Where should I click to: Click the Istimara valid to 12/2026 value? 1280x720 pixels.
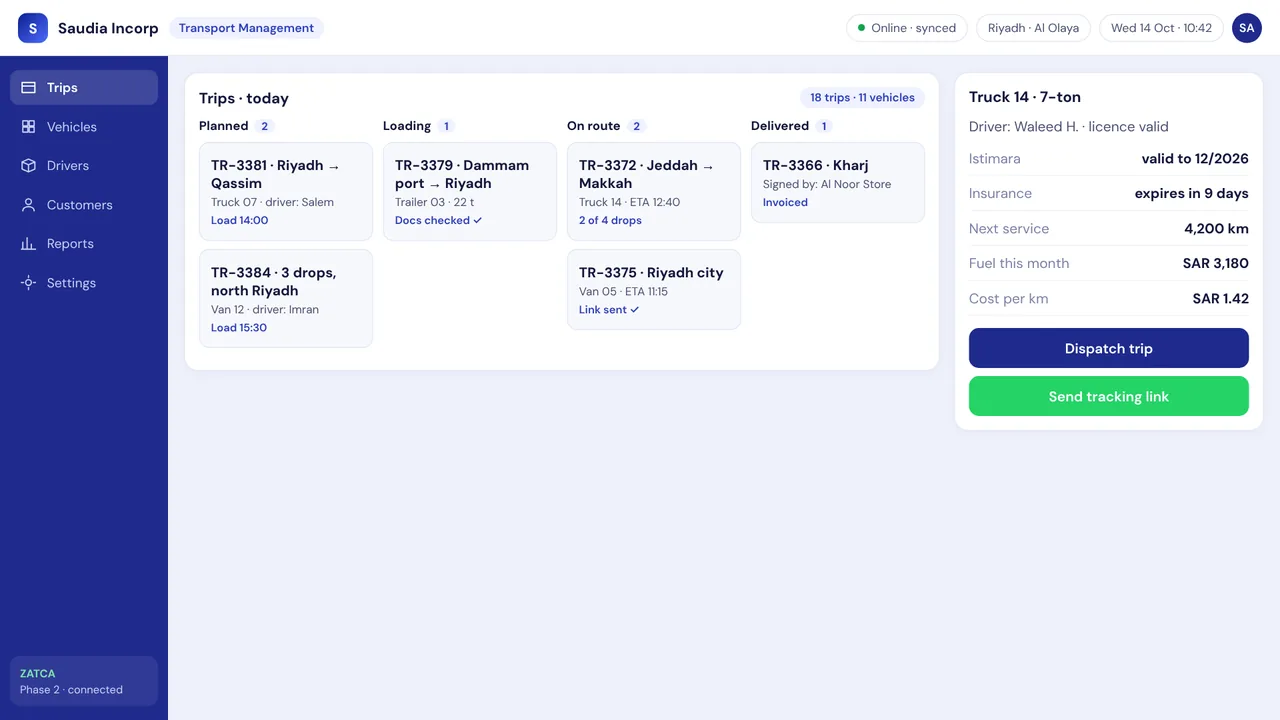coord(1195,159)
